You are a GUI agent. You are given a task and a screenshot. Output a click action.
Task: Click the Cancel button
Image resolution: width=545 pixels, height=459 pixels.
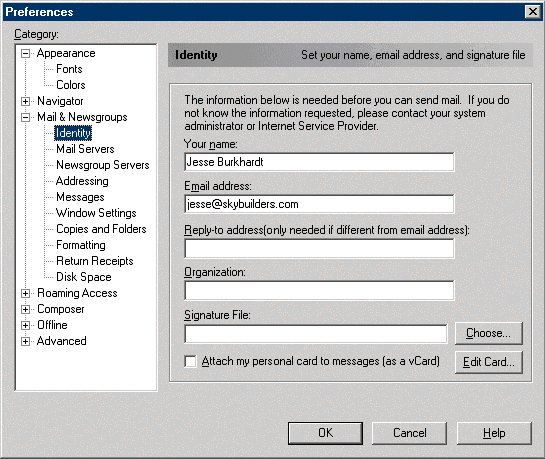pyautogui.click(x=409, y=433)
